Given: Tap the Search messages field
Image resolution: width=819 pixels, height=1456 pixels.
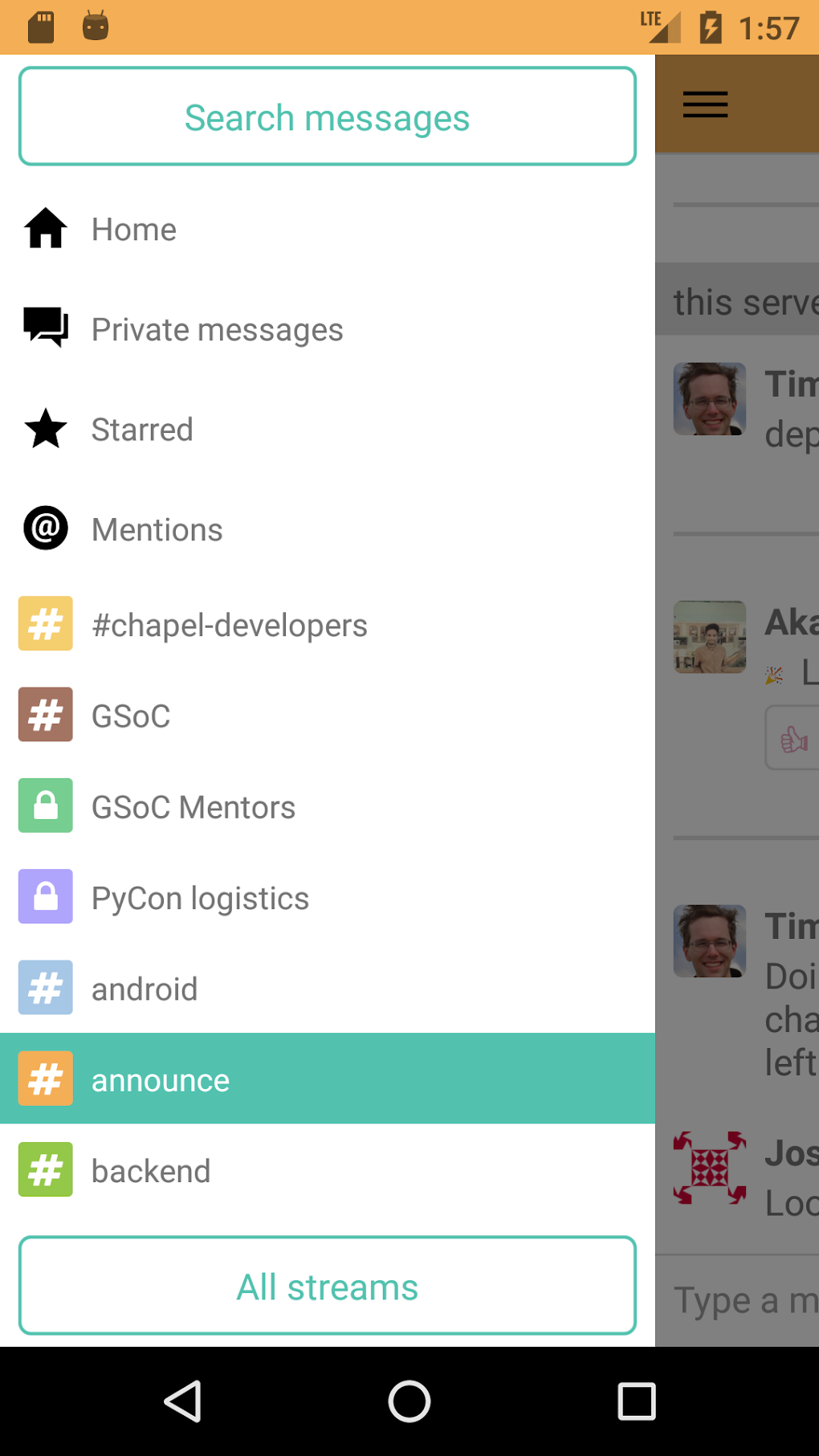Looking at the screenshot, I should 328,117.
